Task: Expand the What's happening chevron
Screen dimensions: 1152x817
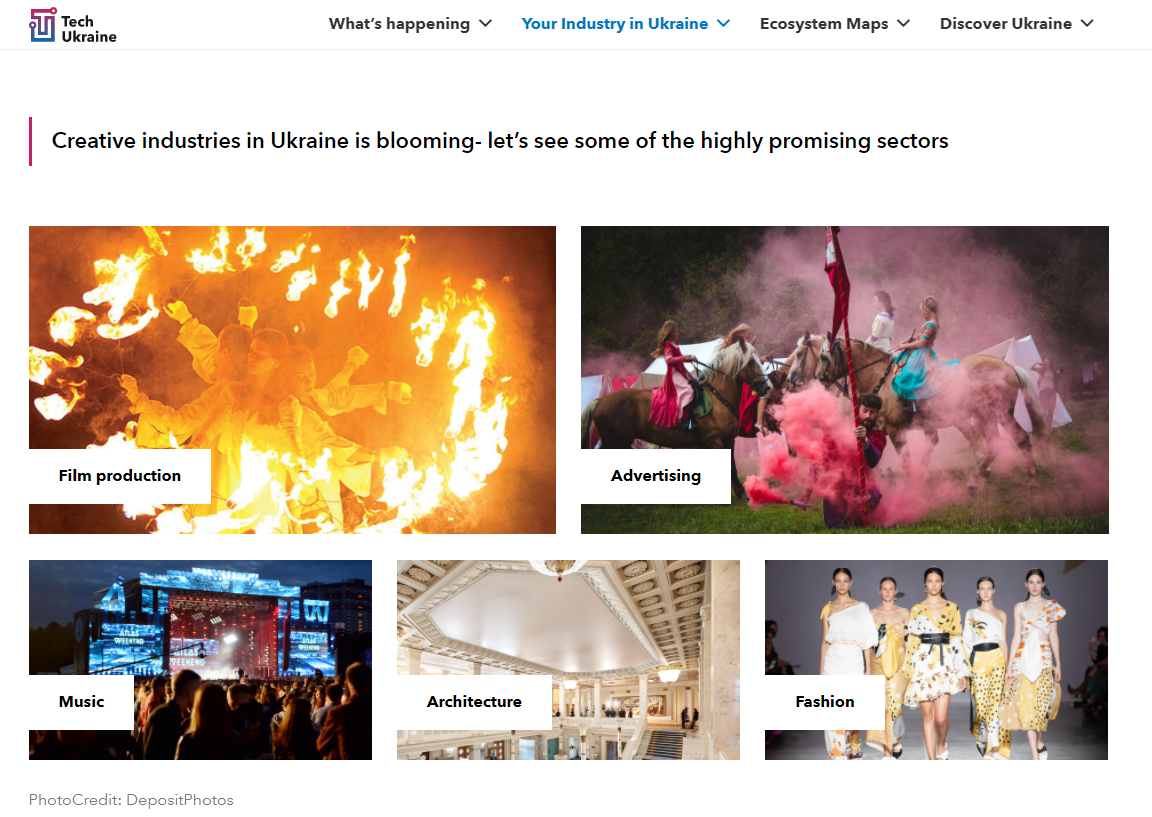Action: pos(486,24)
